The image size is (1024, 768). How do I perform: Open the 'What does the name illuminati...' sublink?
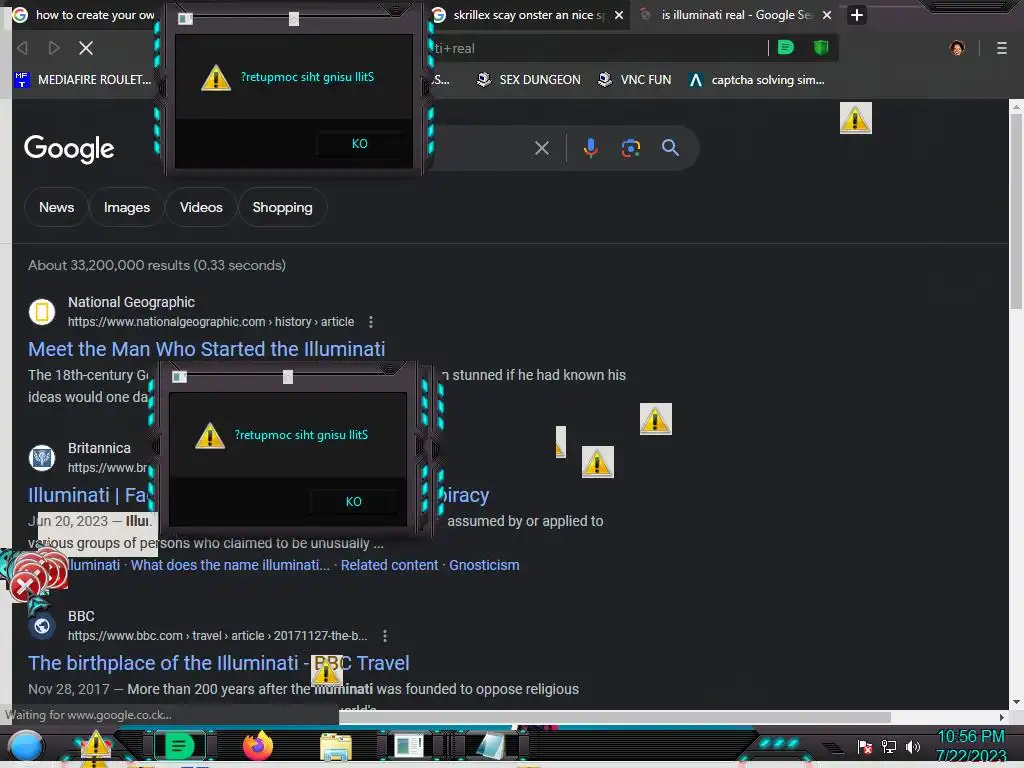(x=230, y=565)
